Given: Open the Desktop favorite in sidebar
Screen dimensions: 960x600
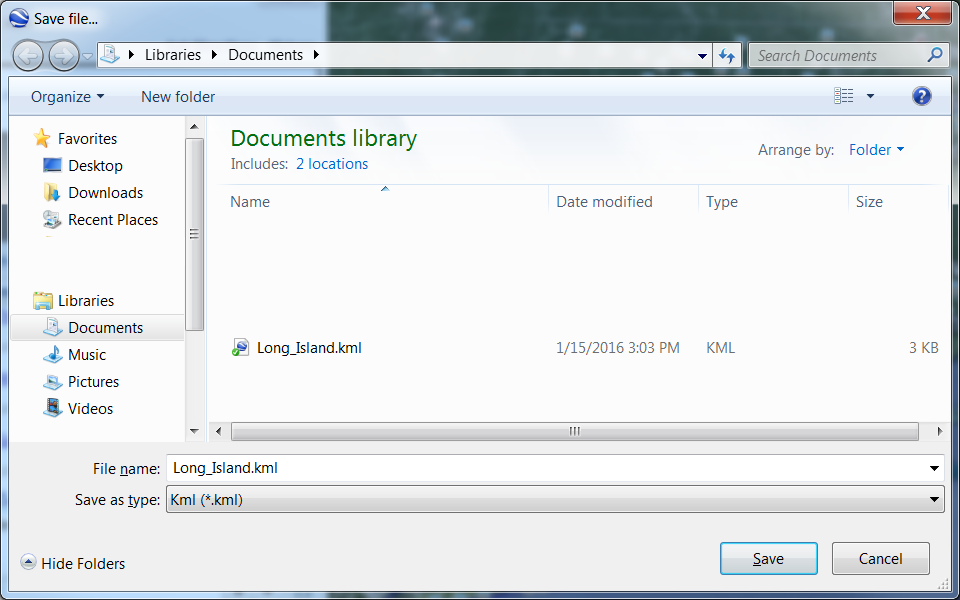Looking at the screenshot, I should click(95, 166).
